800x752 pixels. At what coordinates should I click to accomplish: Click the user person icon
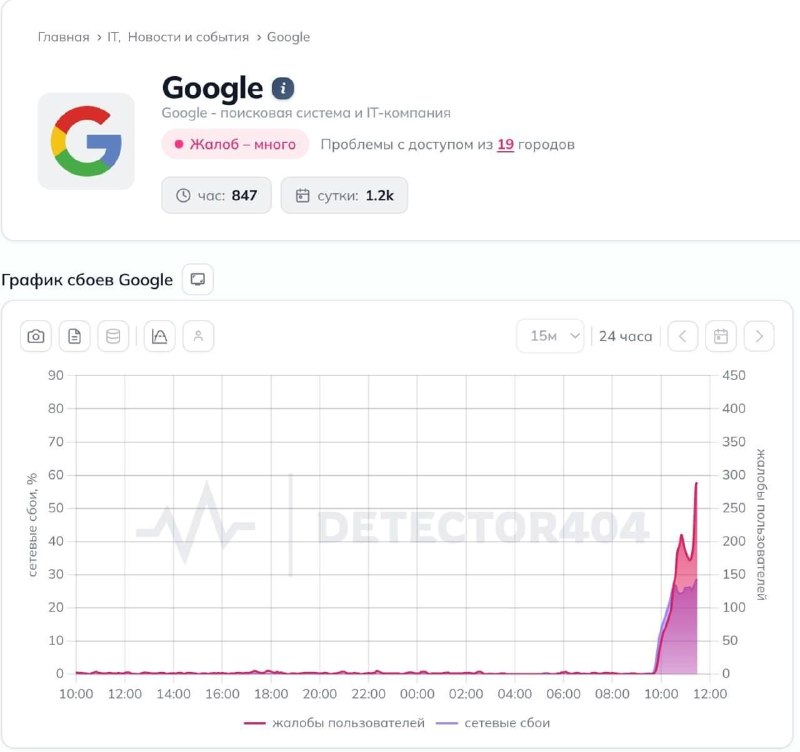pyautogui.click(x=198, y=336)
